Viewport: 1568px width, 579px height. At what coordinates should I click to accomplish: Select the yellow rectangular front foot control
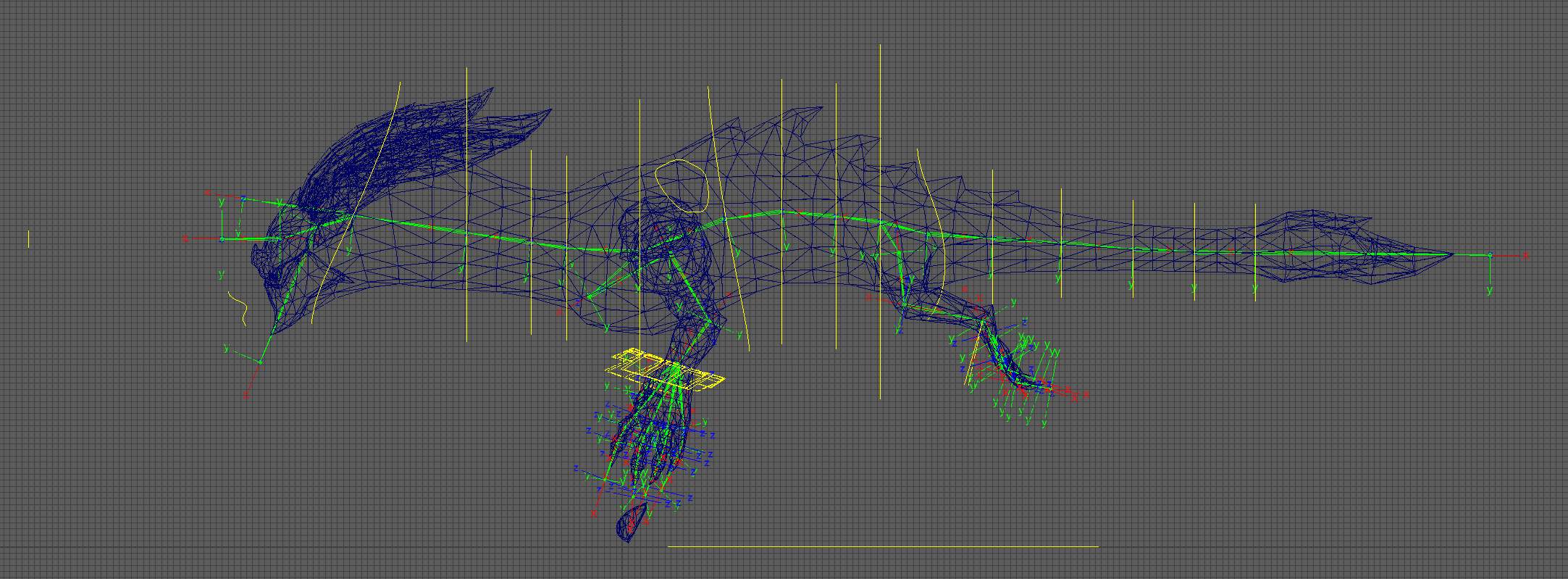pos(665,370)
